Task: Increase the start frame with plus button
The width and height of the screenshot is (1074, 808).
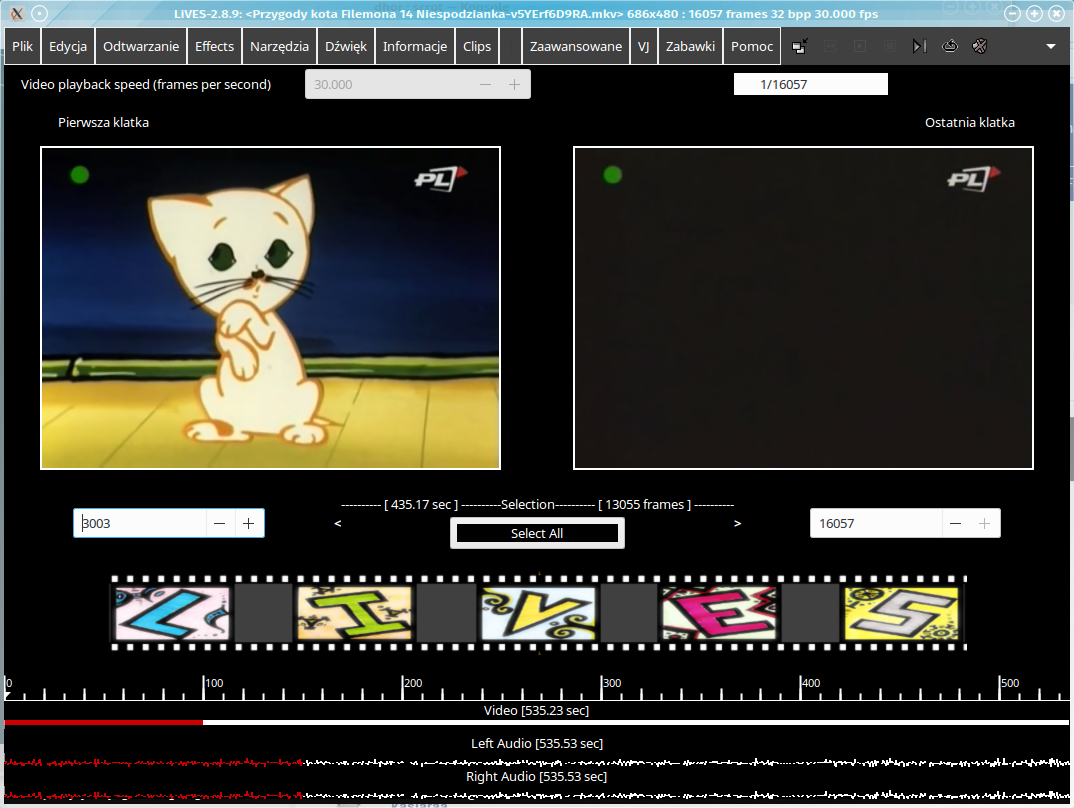Action: pyautogui.click(x=249, y=523)
